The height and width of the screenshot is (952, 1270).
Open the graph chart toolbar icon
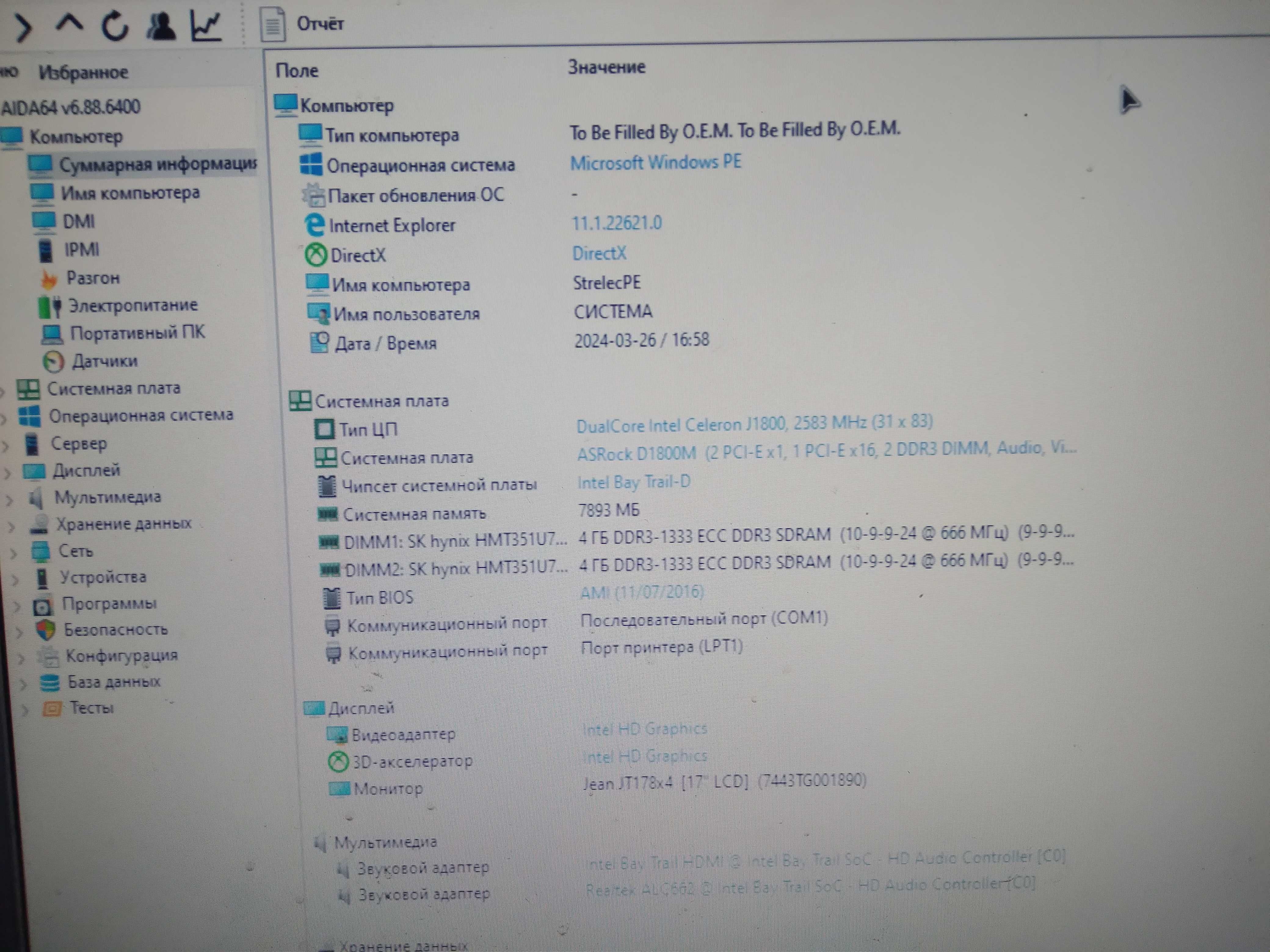tap(205, 25)
